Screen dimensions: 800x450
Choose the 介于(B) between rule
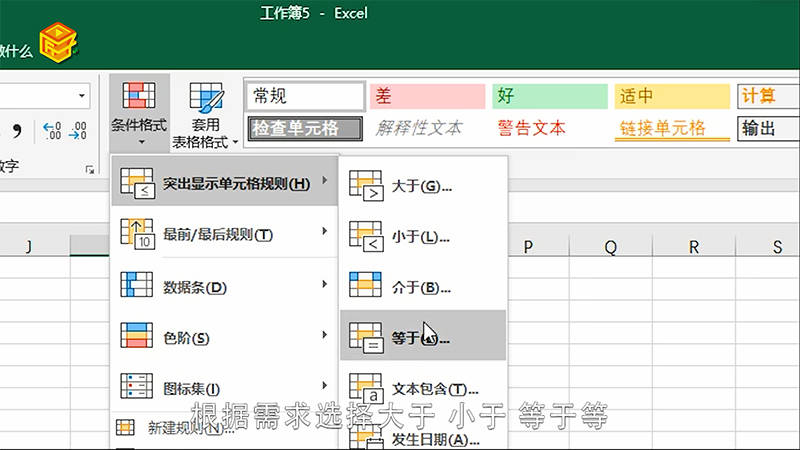421,287
